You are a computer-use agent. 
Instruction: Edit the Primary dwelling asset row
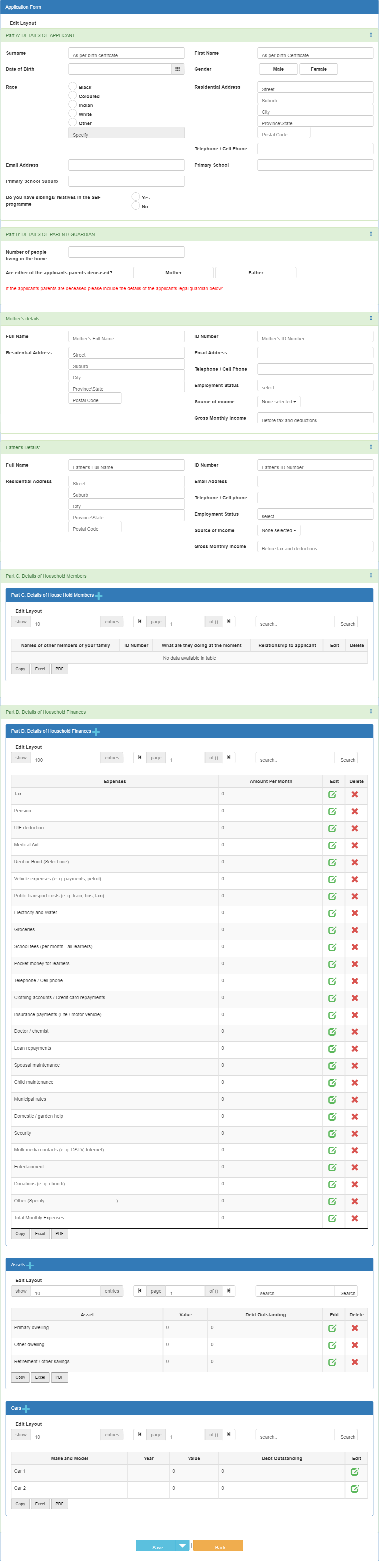tap(333, 1328)
